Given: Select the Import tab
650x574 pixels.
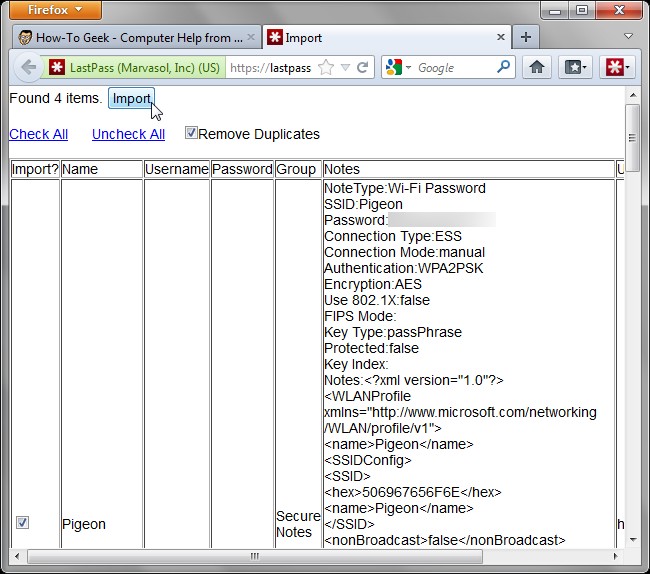Looking at the screenshot, I should coord(387,37).
